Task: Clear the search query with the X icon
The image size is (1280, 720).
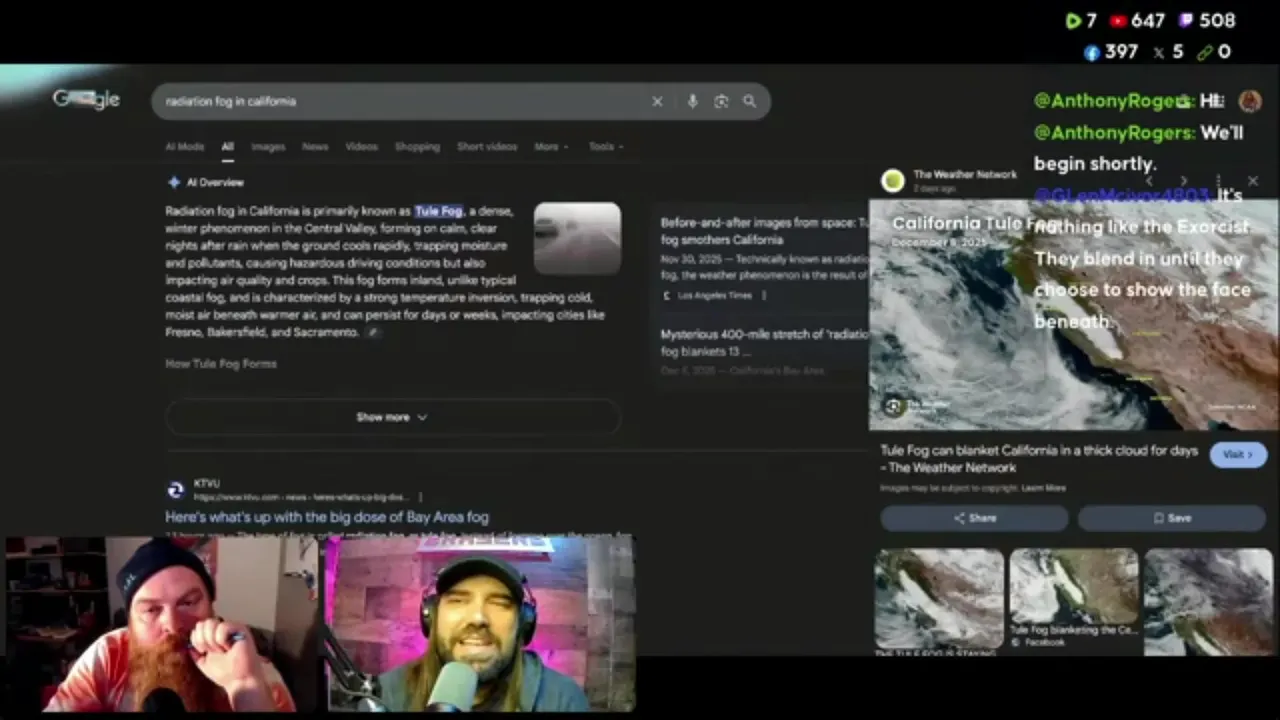Action: tap(657, 101)
